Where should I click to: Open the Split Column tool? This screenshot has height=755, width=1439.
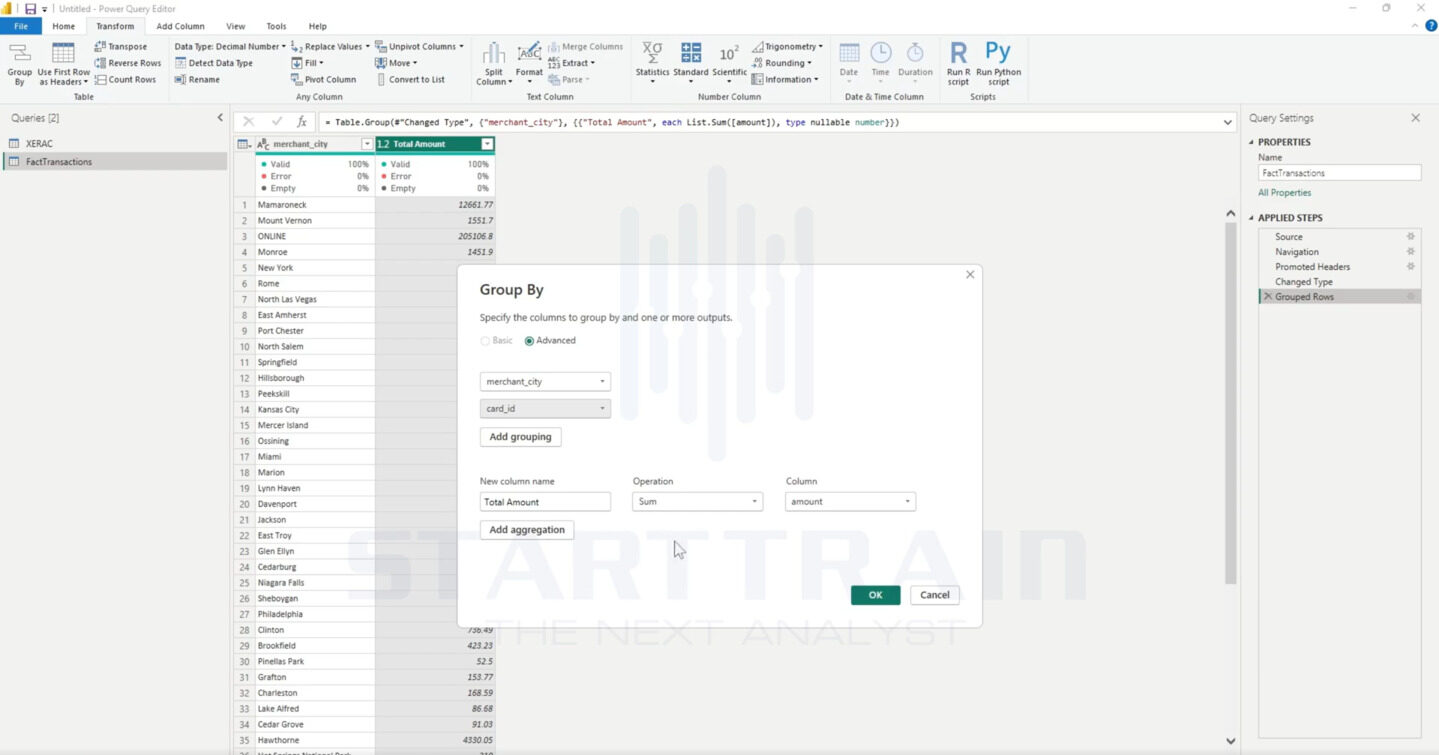[x=493, y=64]
